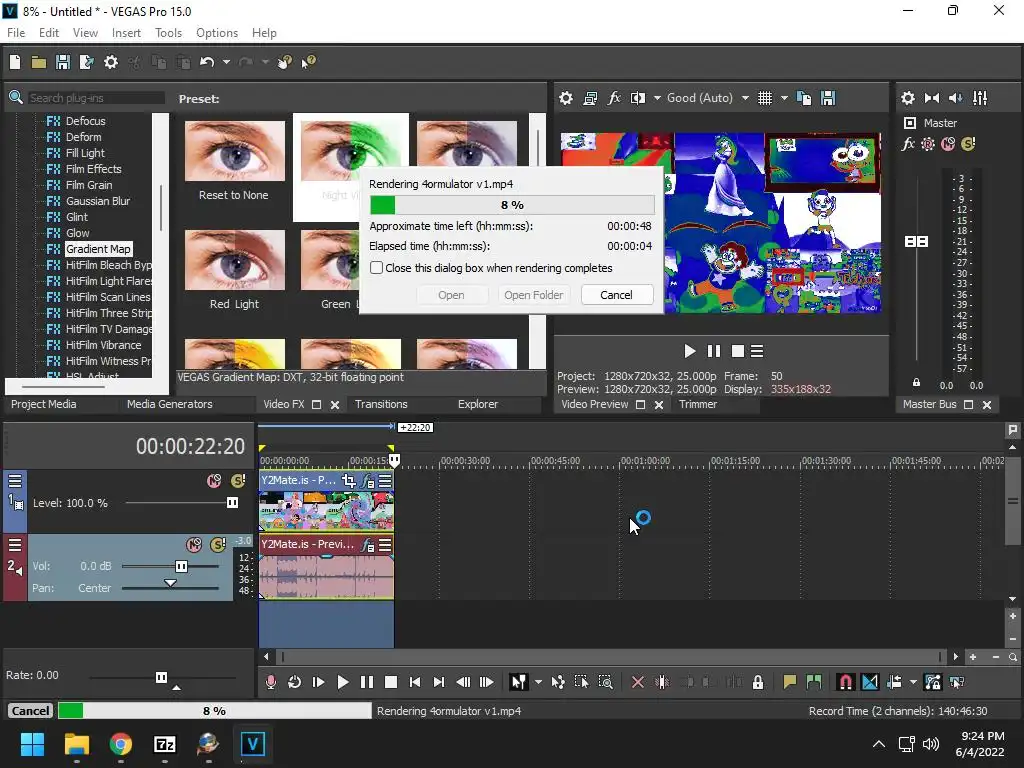Show hidden system tray icons chevron
Image resolution: width=1024 pixels, height=768 pixels.
[x=879, y=744]
